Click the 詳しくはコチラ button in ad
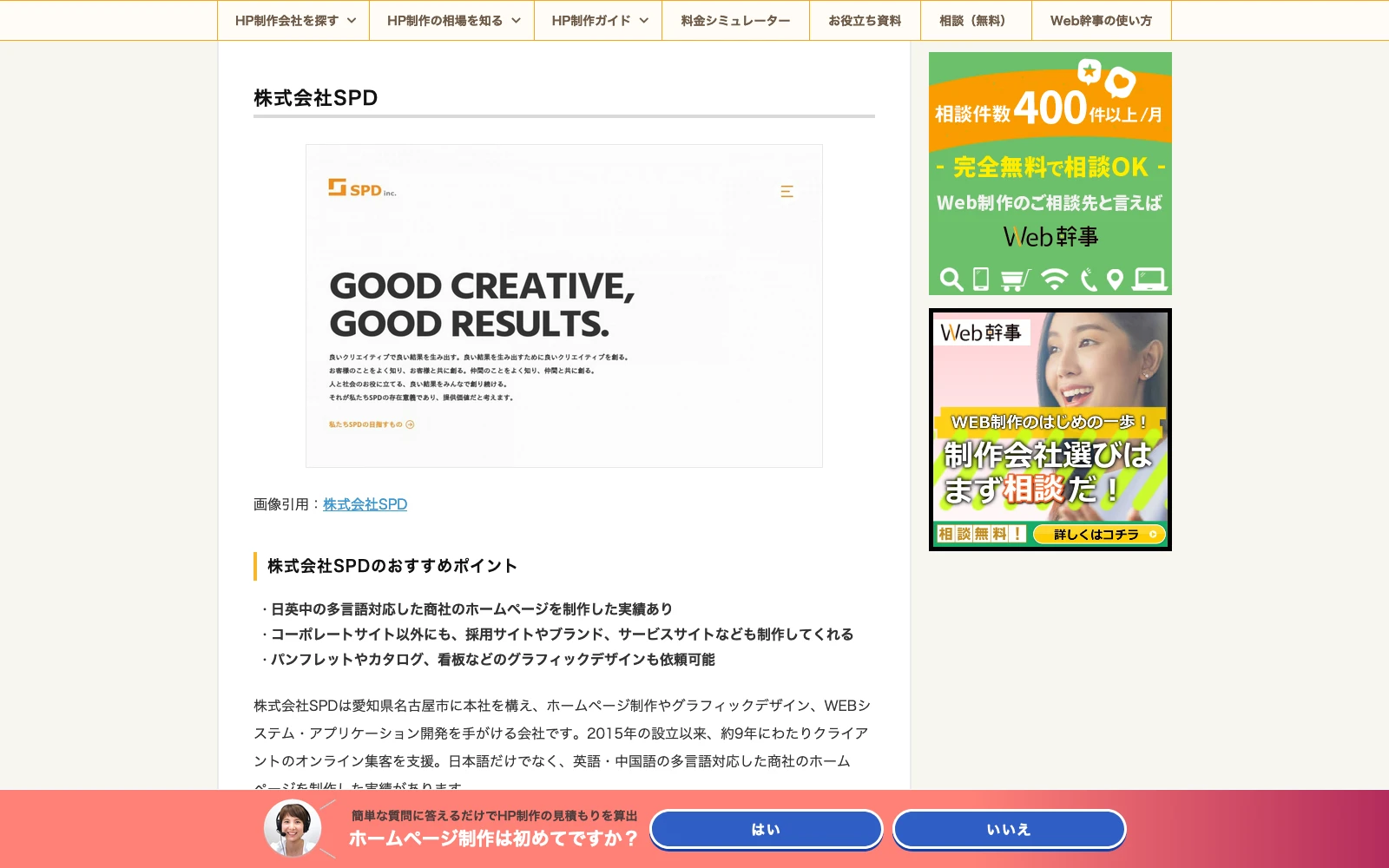This screenshot has width=1389, height=868. coord(1099,534)
